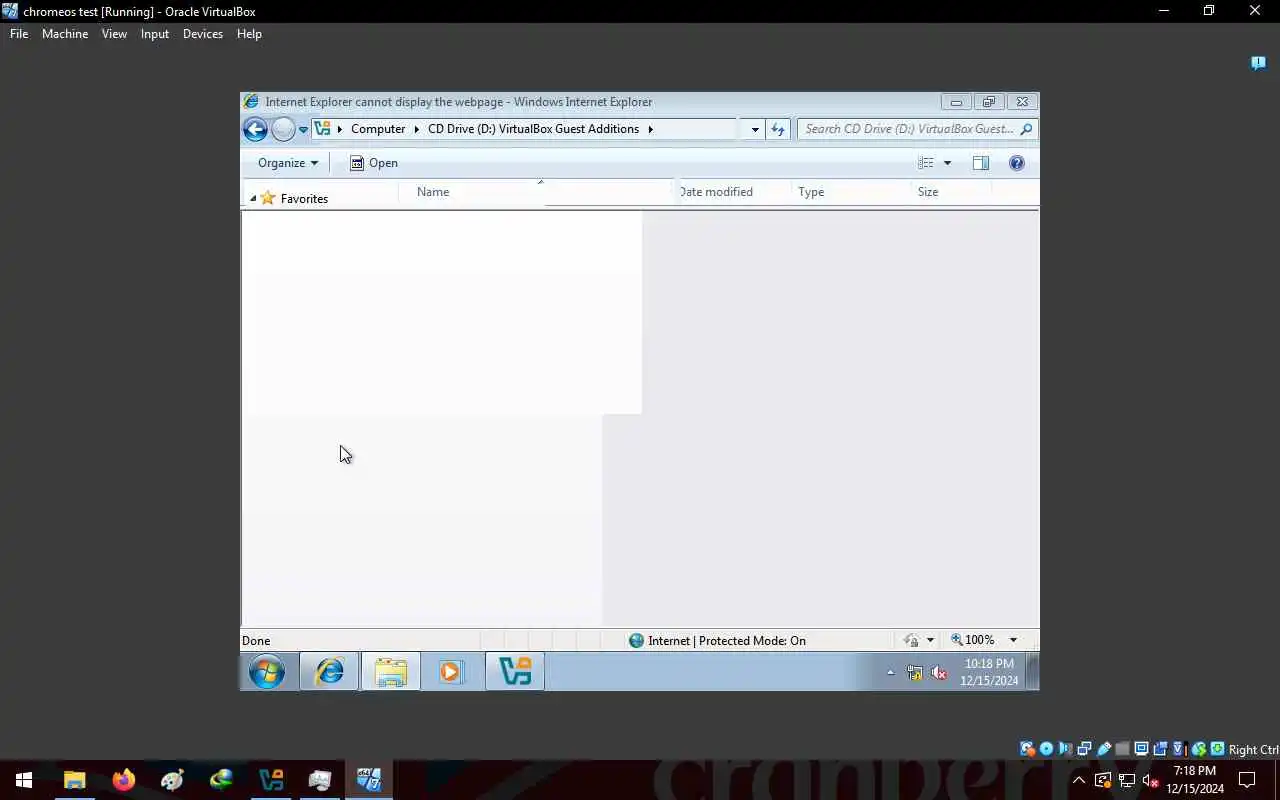Expand the arrow after Computer breadcrumb
Image resolution: width=1280 pixels, height=800 pixels.
coord(416,129)
